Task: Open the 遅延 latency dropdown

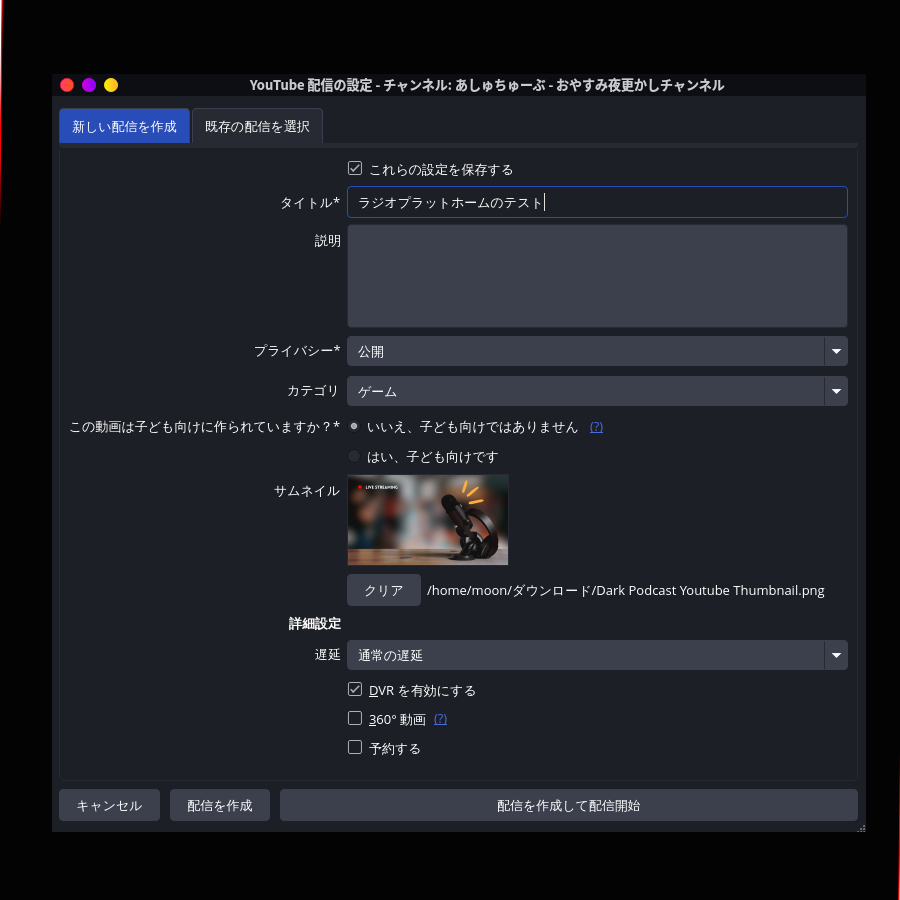Action: [597, 655]
